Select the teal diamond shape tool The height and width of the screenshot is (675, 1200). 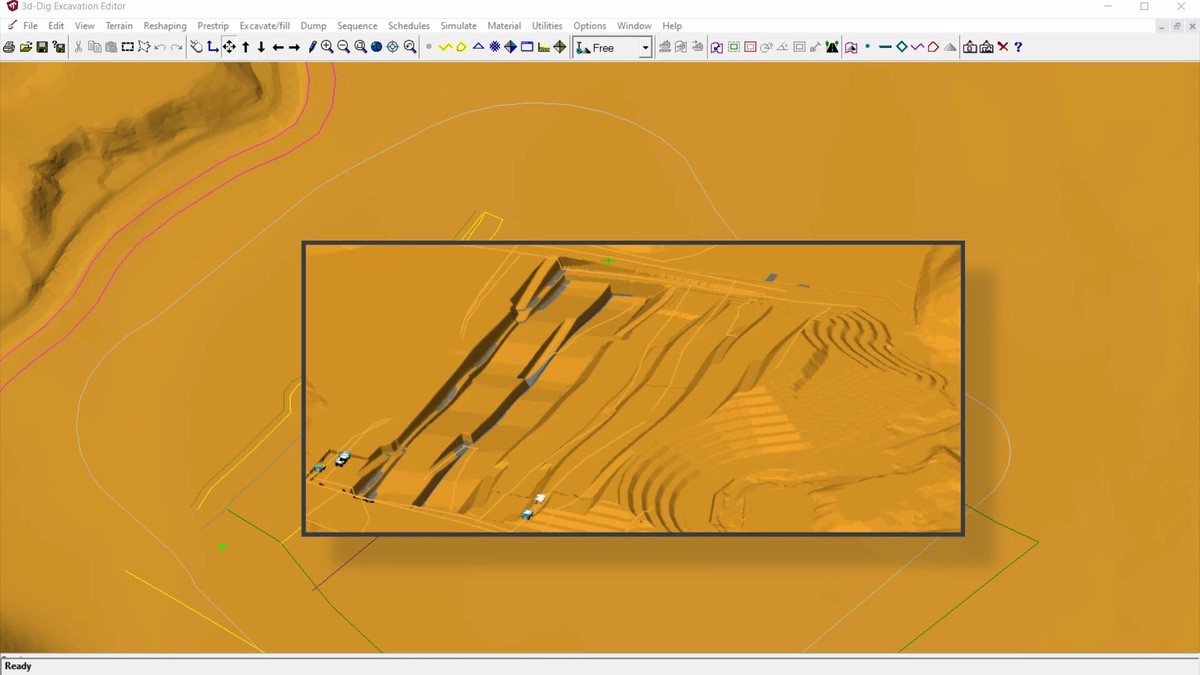tap(901, 47)
